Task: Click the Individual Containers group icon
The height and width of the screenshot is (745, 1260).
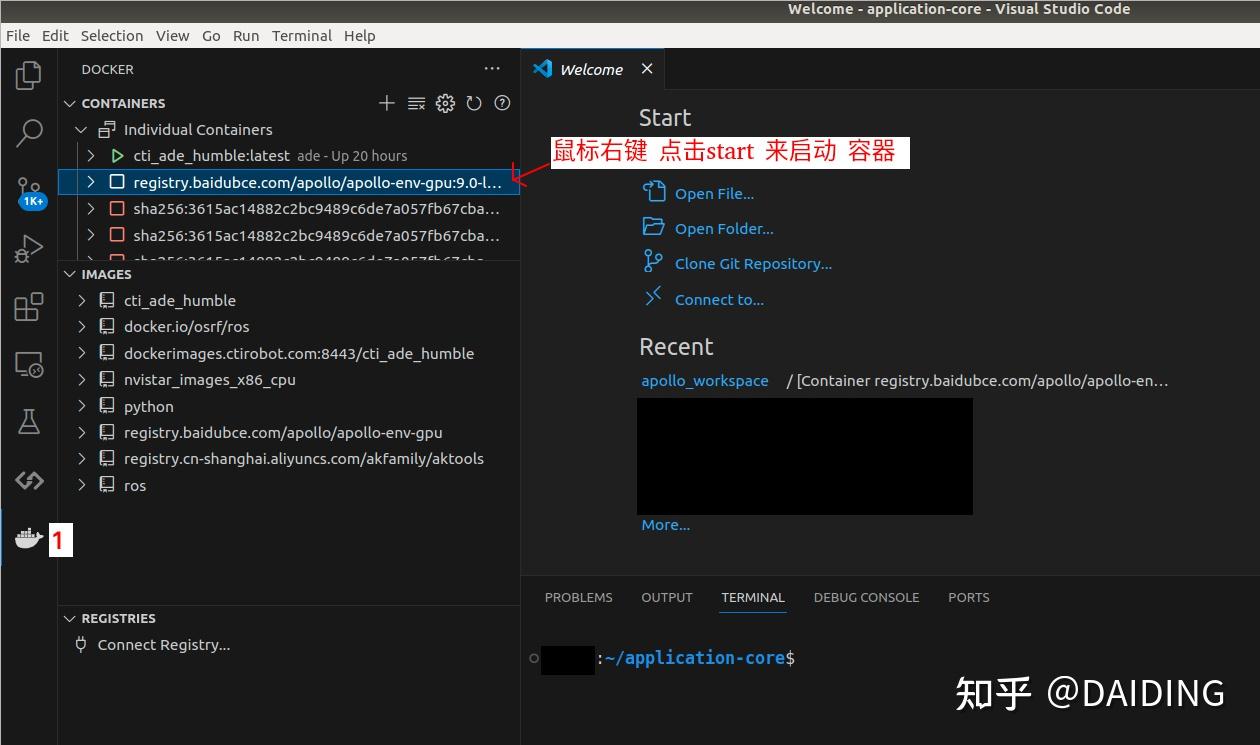Action: [x=107, y=130]
